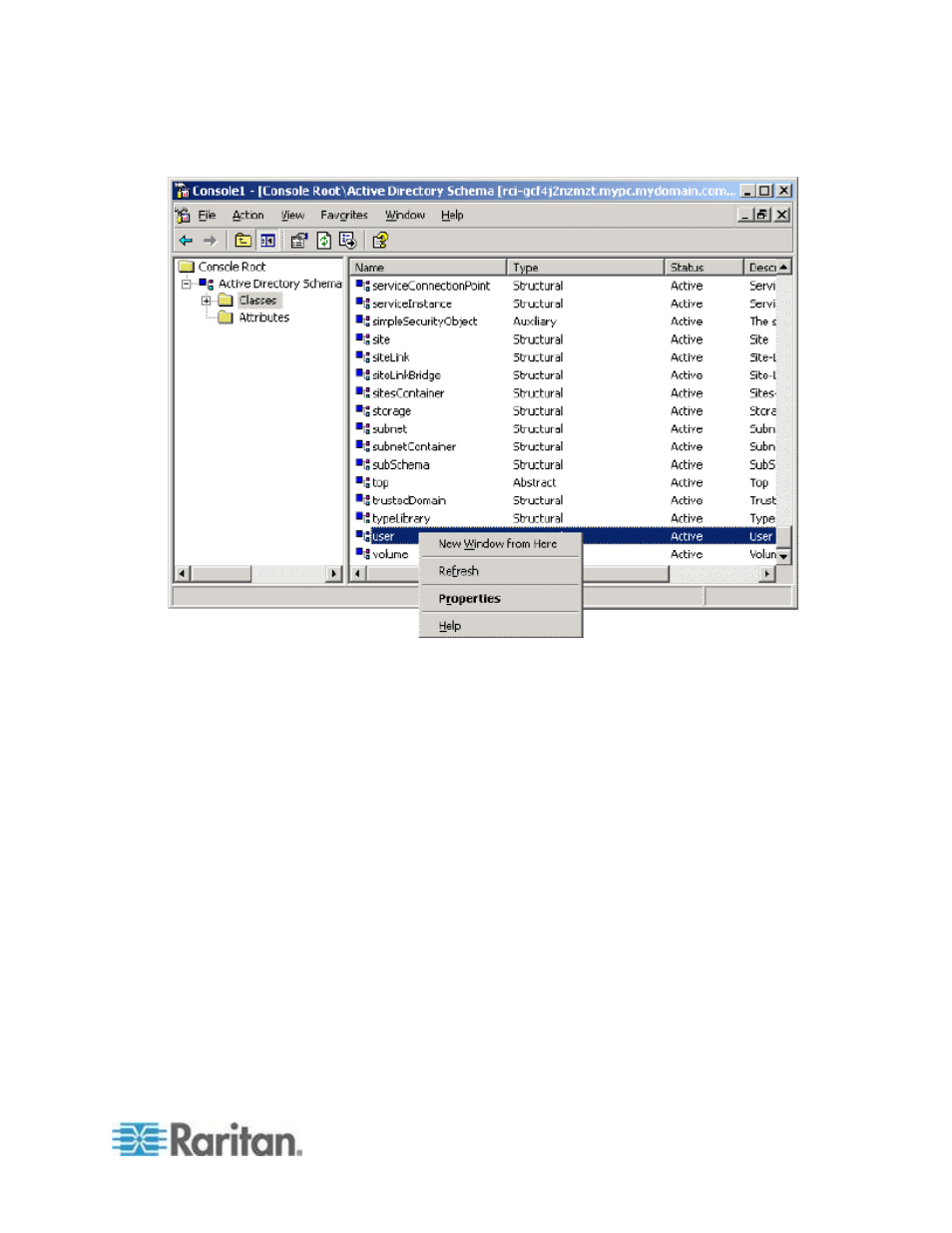
Task: Select the Attributes tree item
Action: point(263,317)
